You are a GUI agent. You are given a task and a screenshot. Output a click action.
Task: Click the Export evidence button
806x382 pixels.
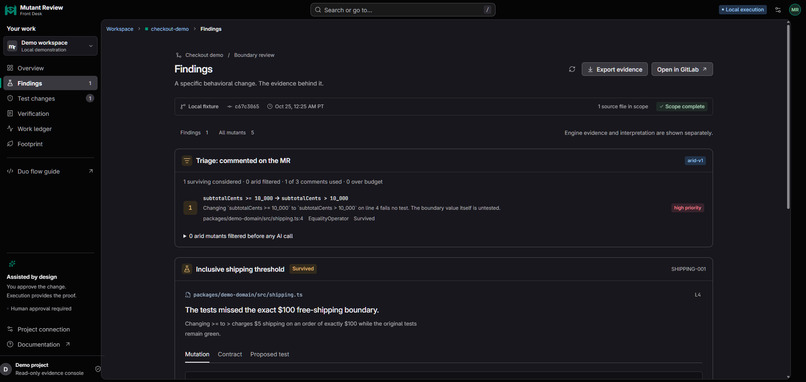[x=614, y=69]
